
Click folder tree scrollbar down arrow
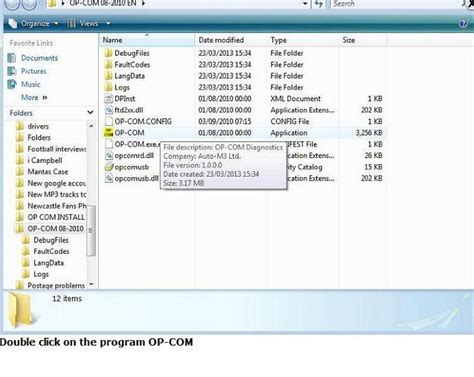pyautogui.click(x=91, y=284)
